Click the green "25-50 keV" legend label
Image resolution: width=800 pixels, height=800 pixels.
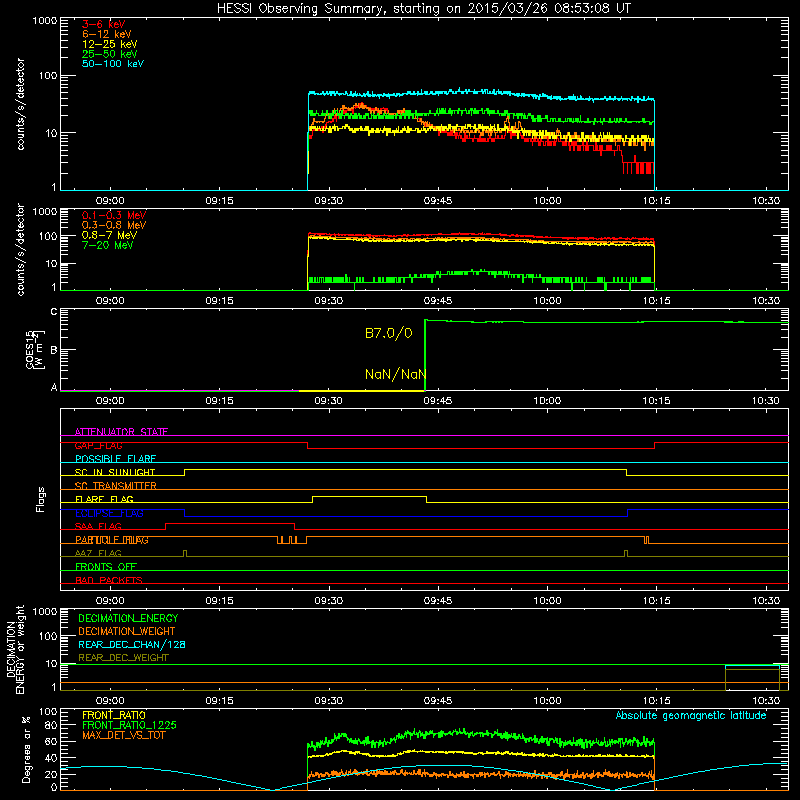109,54
